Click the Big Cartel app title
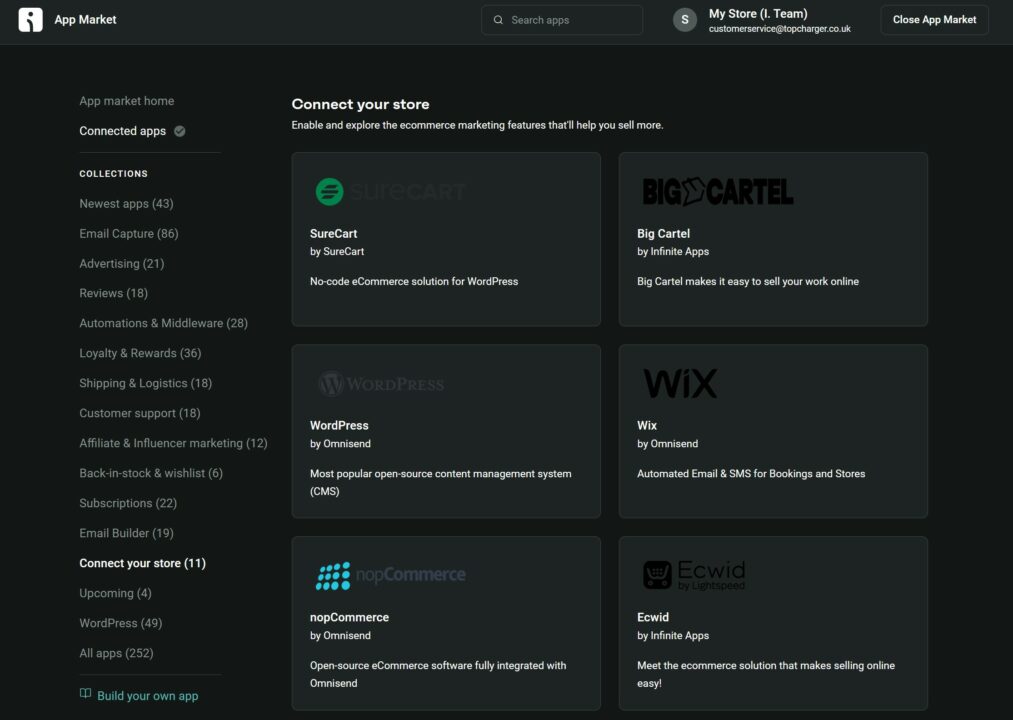The height and width of the screenshot is (720, 1013). 663,234
